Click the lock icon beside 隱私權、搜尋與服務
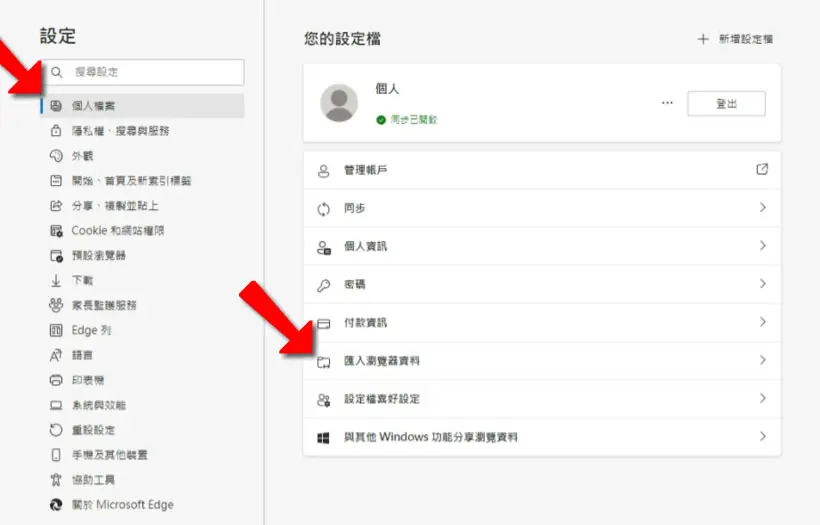This screenshot has width=820, height=525. (56, 131)
